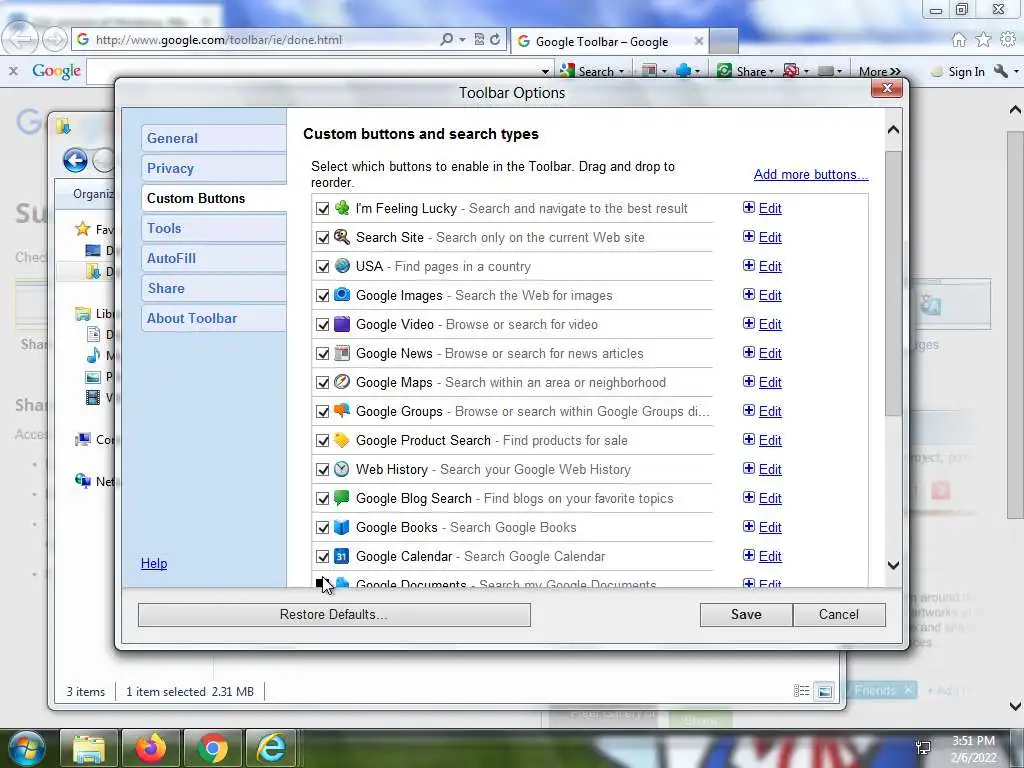The width and height of the screenshot is (1024, 768).
Task: Click the USA globe icon
Action: click(342, 266)
